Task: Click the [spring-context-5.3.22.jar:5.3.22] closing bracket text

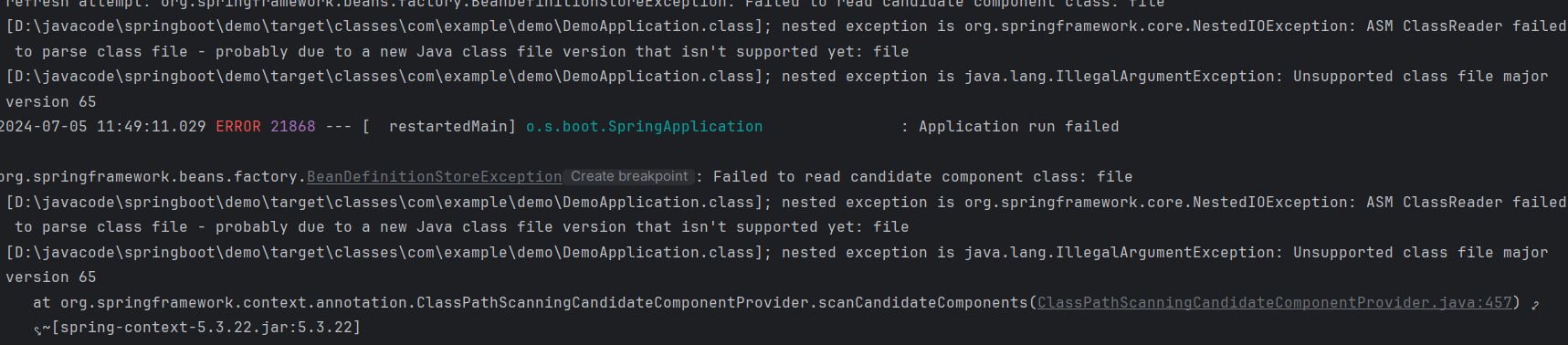Action: click(205, 327)
